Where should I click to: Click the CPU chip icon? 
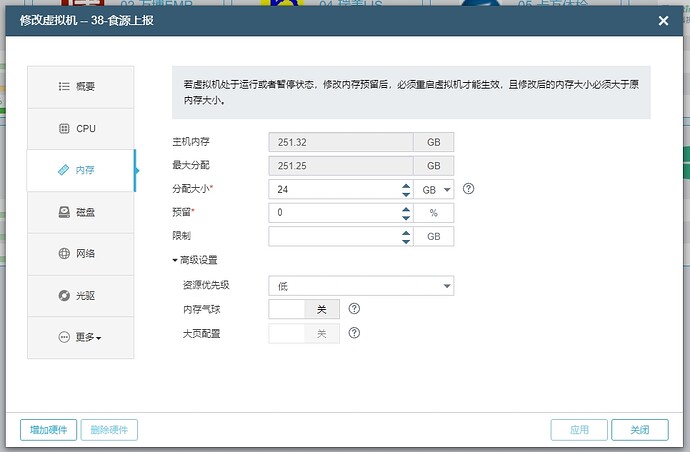(64, 129)
